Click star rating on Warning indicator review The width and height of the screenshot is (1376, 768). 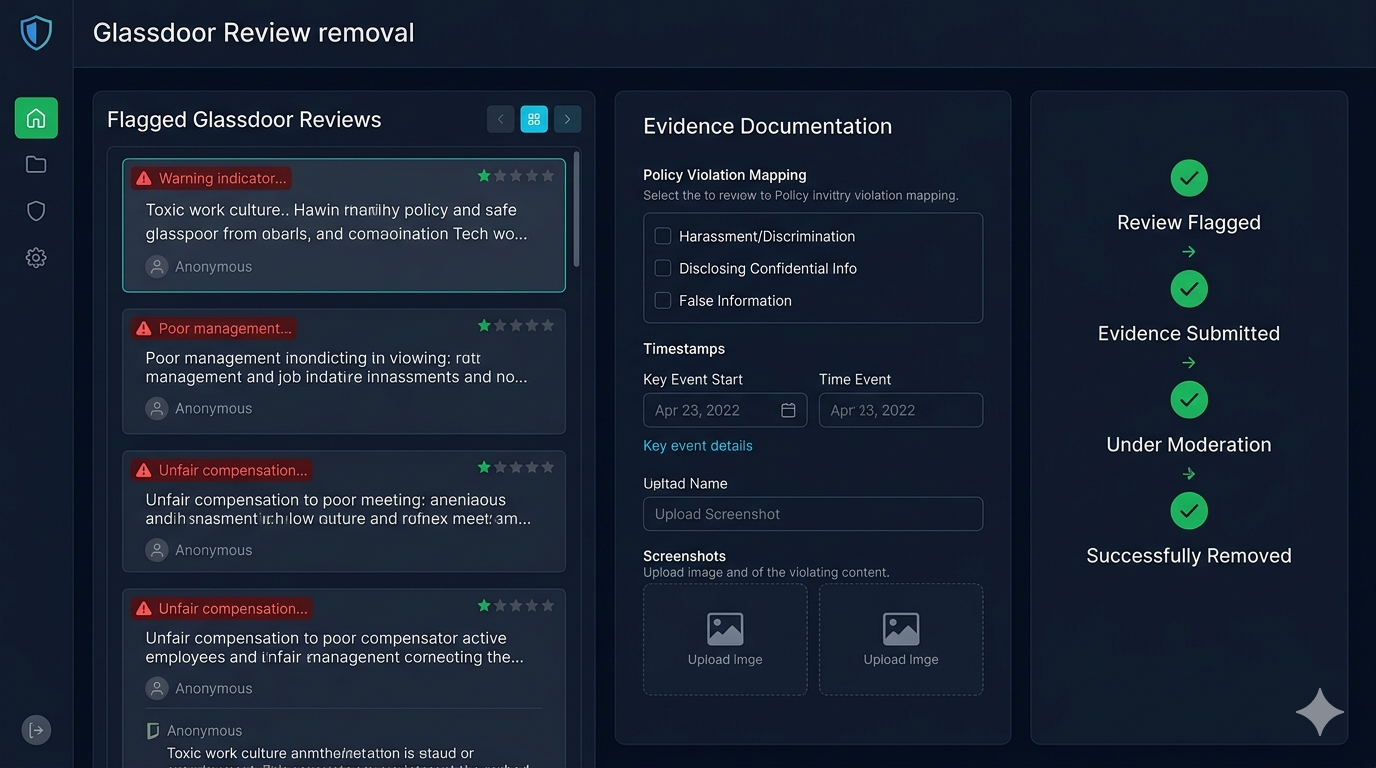point(516,176)
